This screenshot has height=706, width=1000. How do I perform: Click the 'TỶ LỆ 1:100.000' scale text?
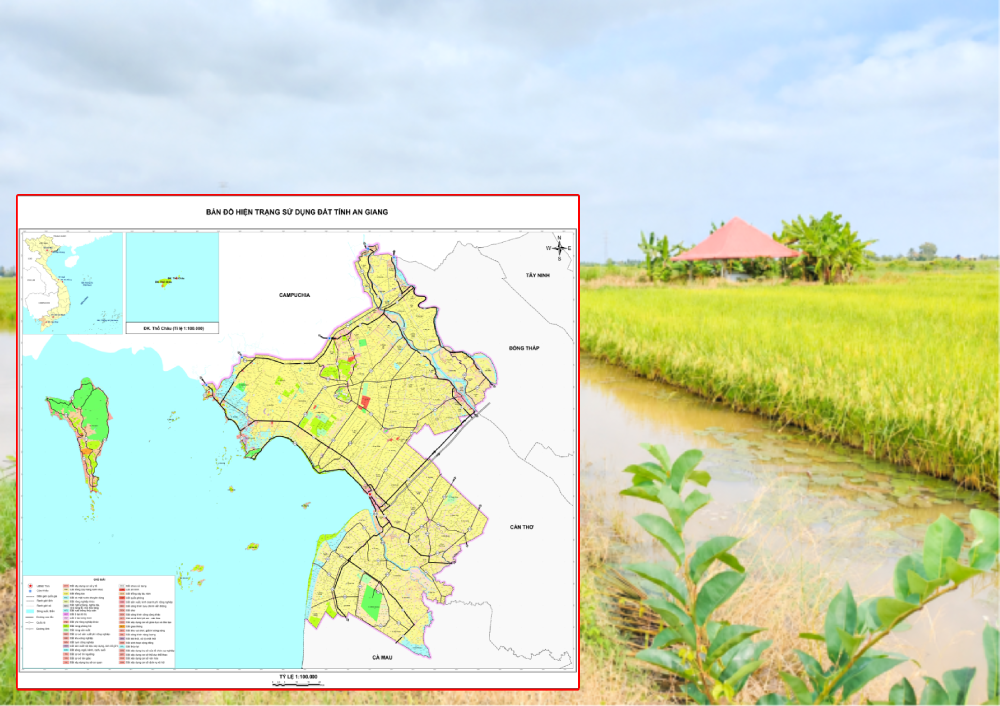pos(298,677)
